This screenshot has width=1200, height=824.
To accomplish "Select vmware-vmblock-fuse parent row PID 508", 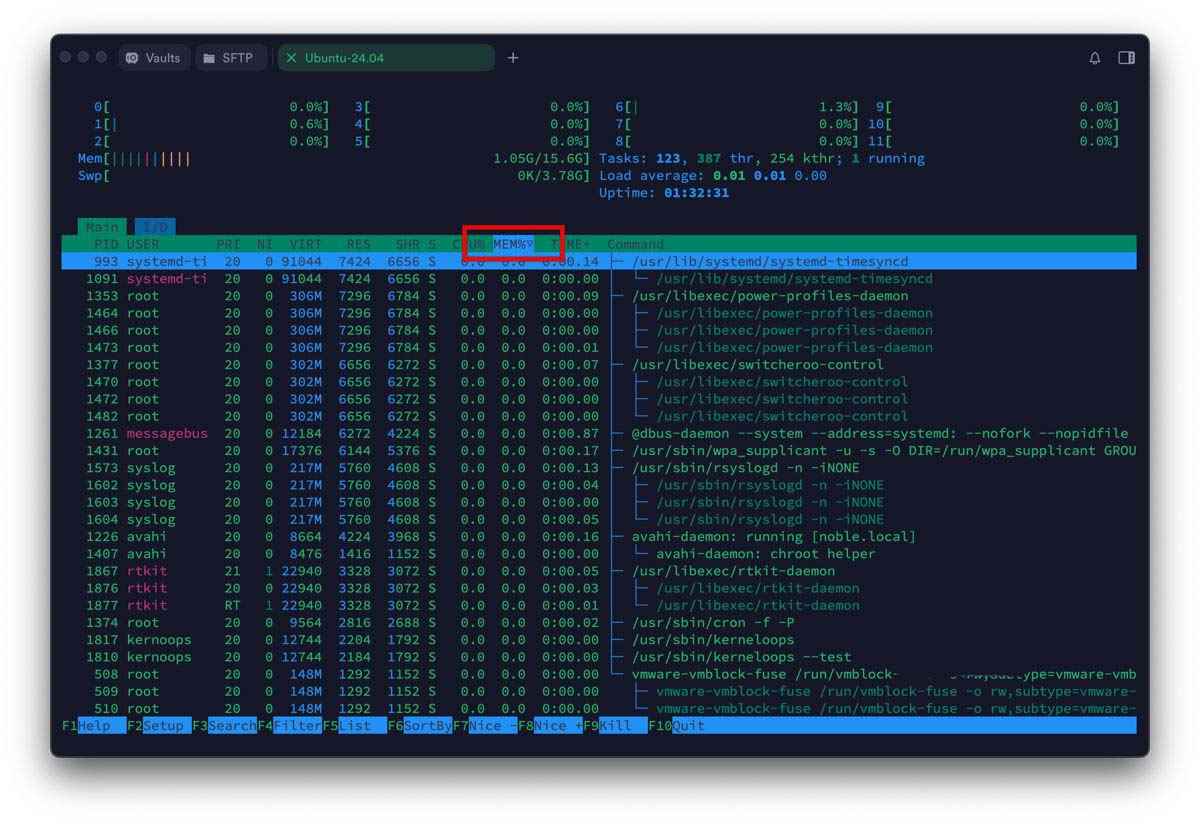I will click(x=599, y=674).
